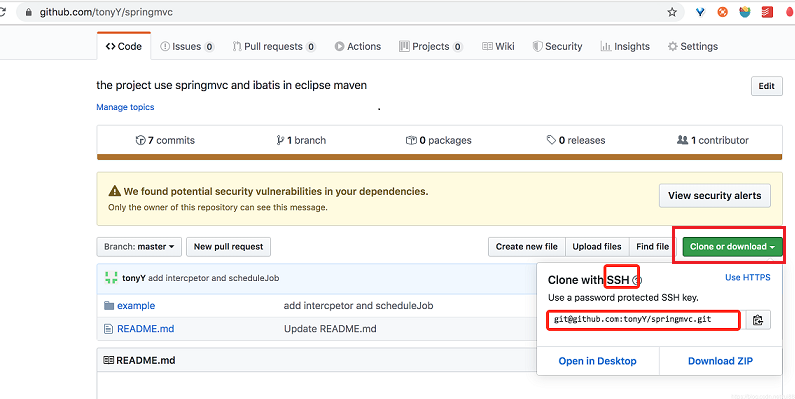Click the README.md file icon
The image size is (795, 399).
click(x=108, y=329)
